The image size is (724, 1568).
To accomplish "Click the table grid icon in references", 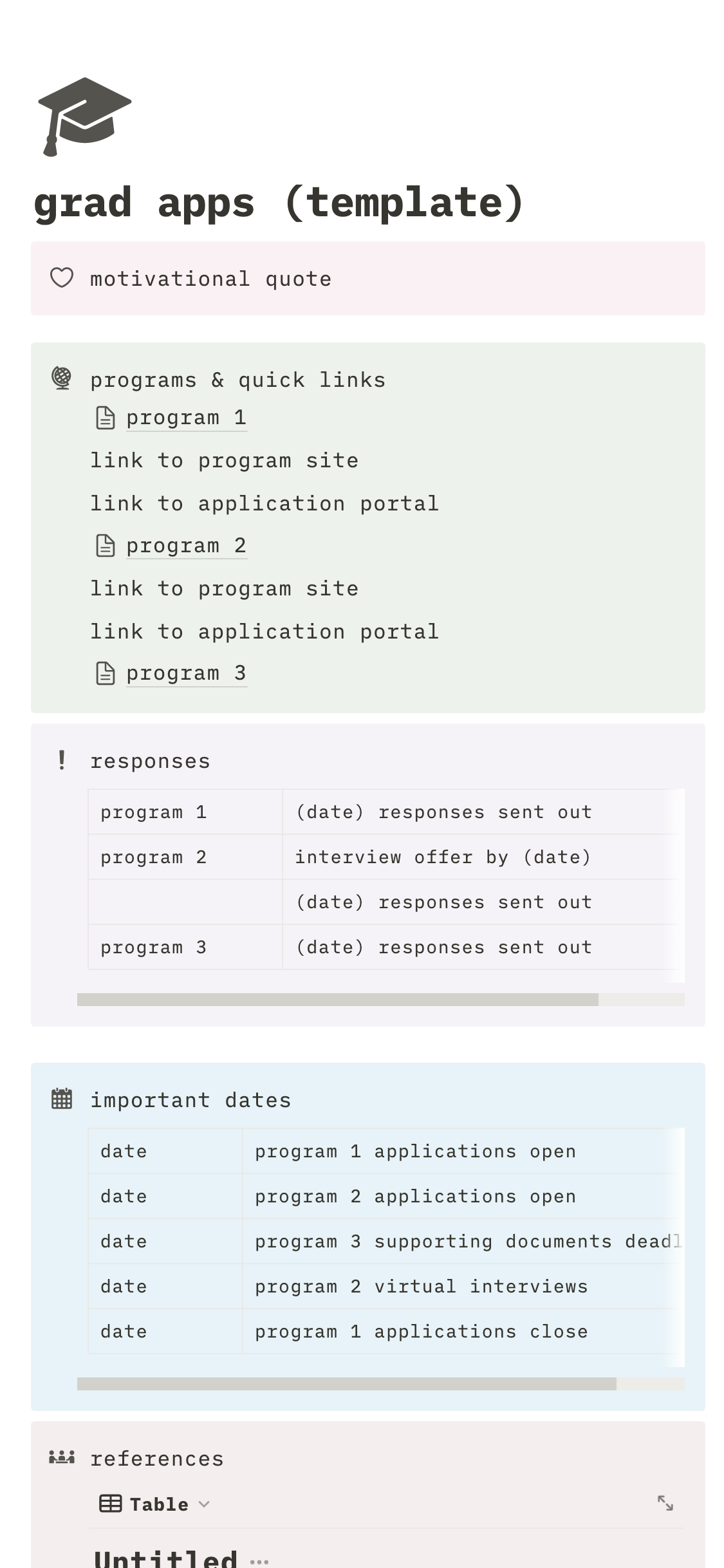I will tap(110, 1504).
